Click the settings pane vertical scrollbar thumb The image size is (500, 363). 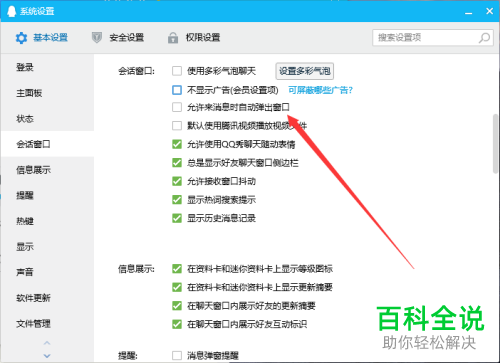click(496, 144)
